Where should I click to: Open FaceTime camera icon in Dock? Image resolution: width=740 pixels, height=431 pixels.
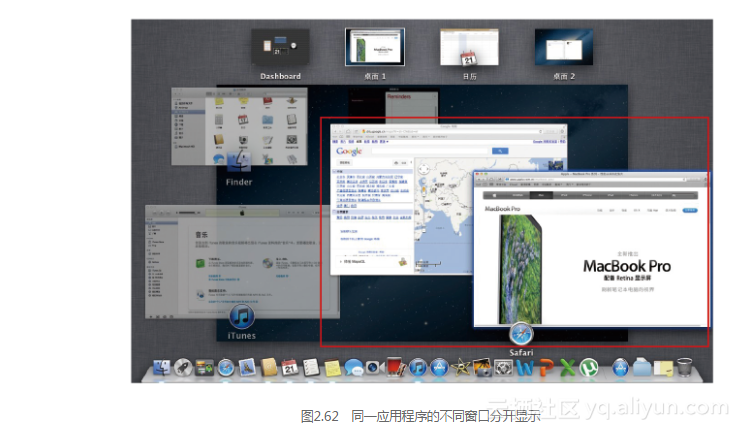coord(375,367)
